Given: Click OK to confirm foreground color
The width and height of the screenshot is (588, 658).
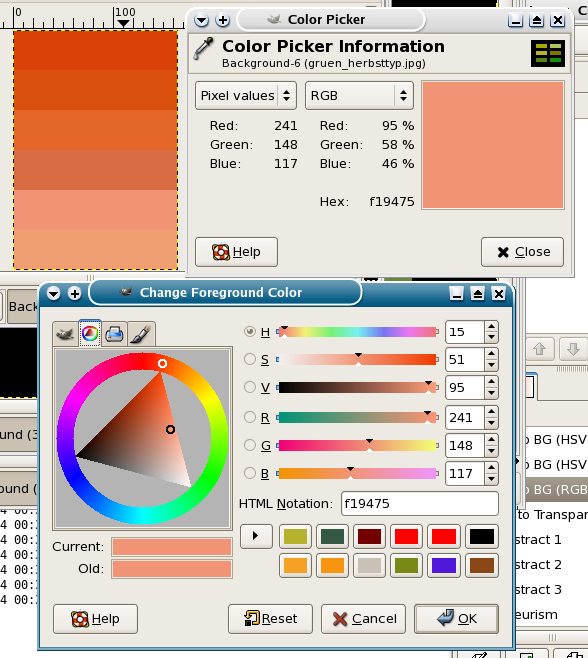Looking at the screenshot, I should point(456,619).
